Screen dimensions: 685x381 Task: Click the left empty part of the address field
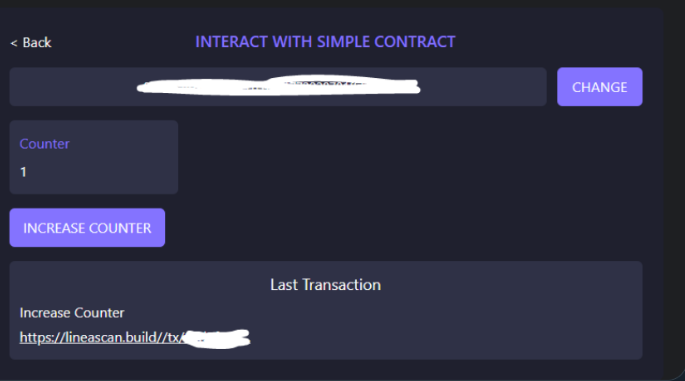(x=73, y=87)
